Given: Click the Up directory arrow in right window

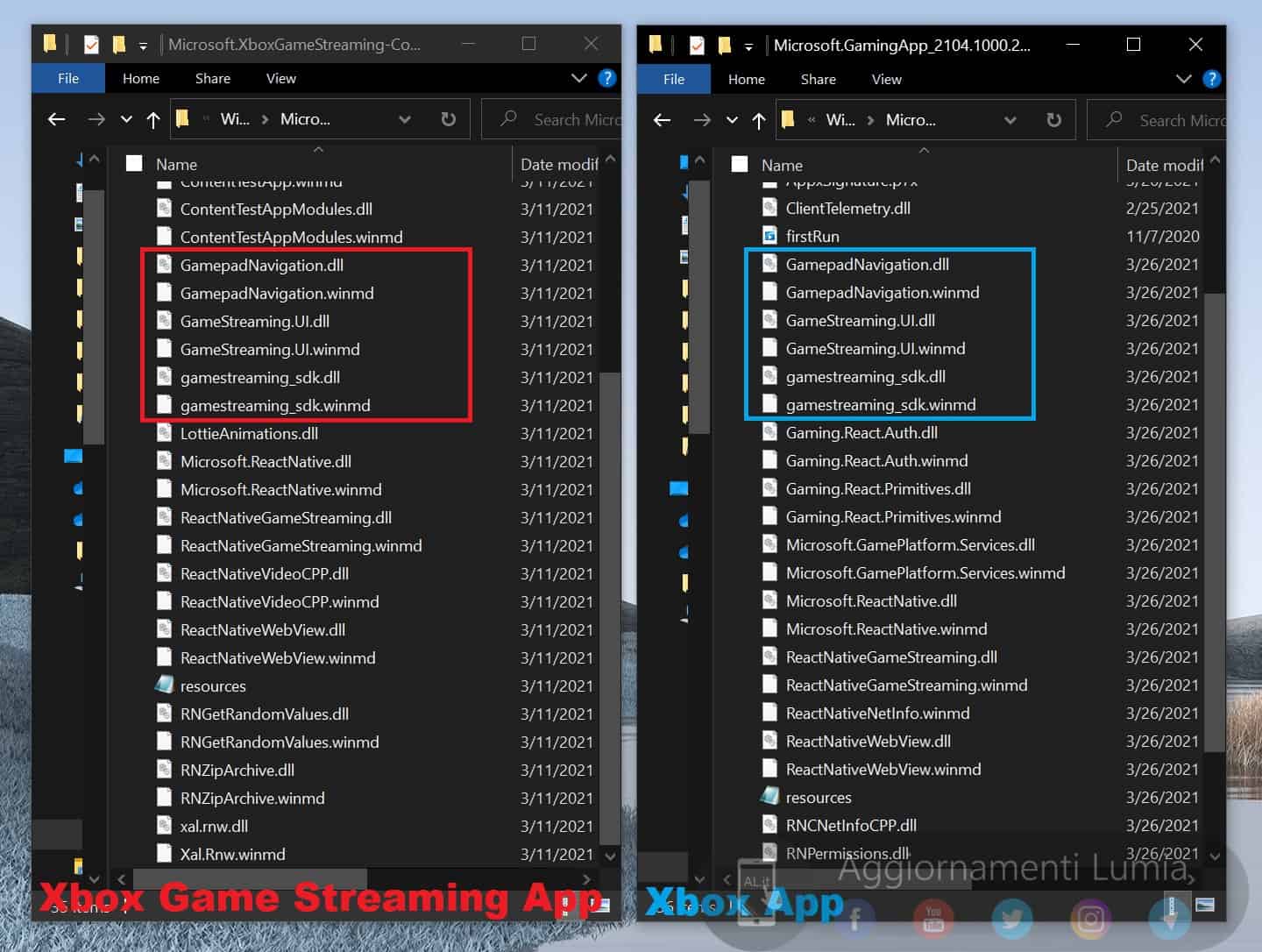Looking at the screenshot, I should [759, 120].
